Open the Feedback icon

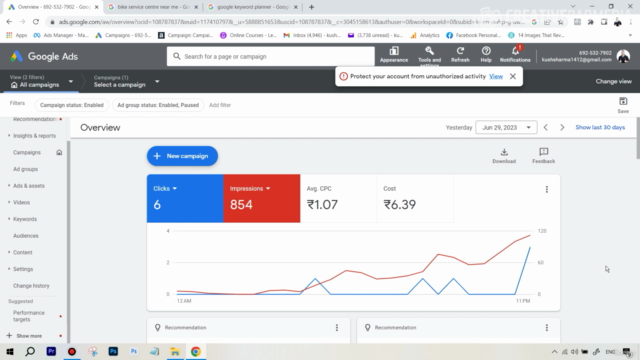point(543,156)
